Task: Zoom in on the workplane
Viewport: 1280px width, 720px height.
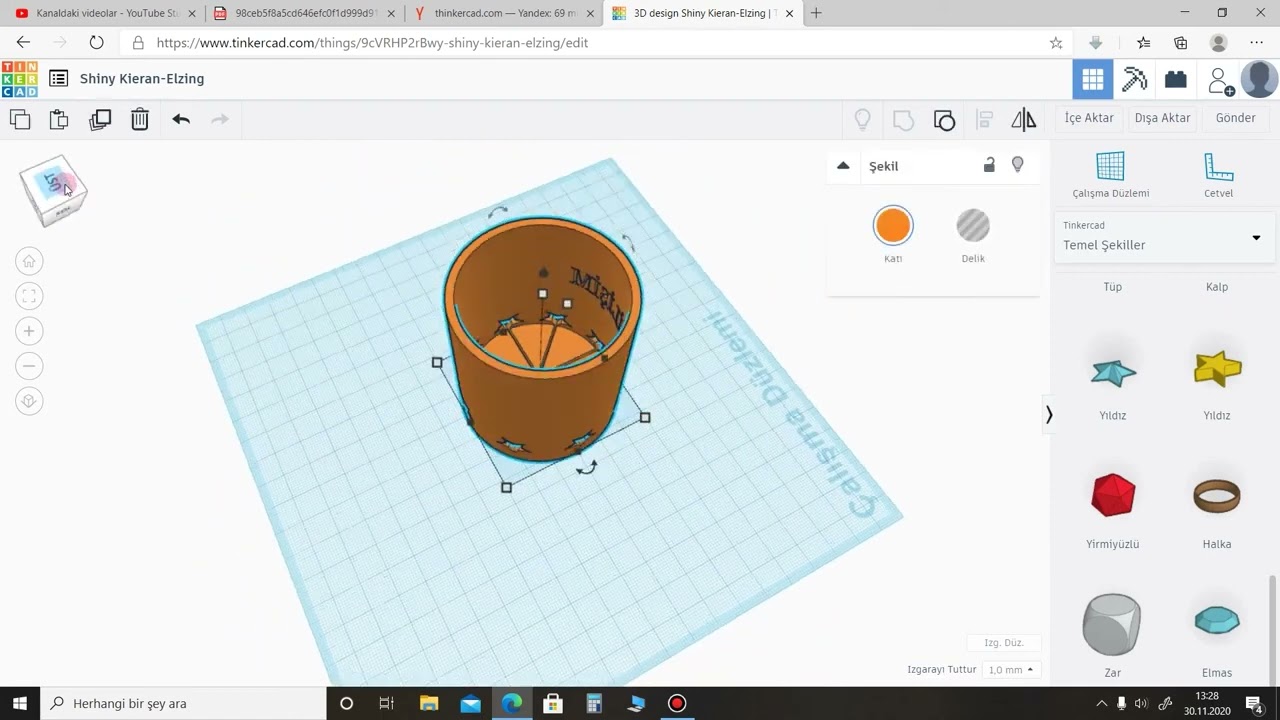Action: pyautogui.click(x=29, y=331)
